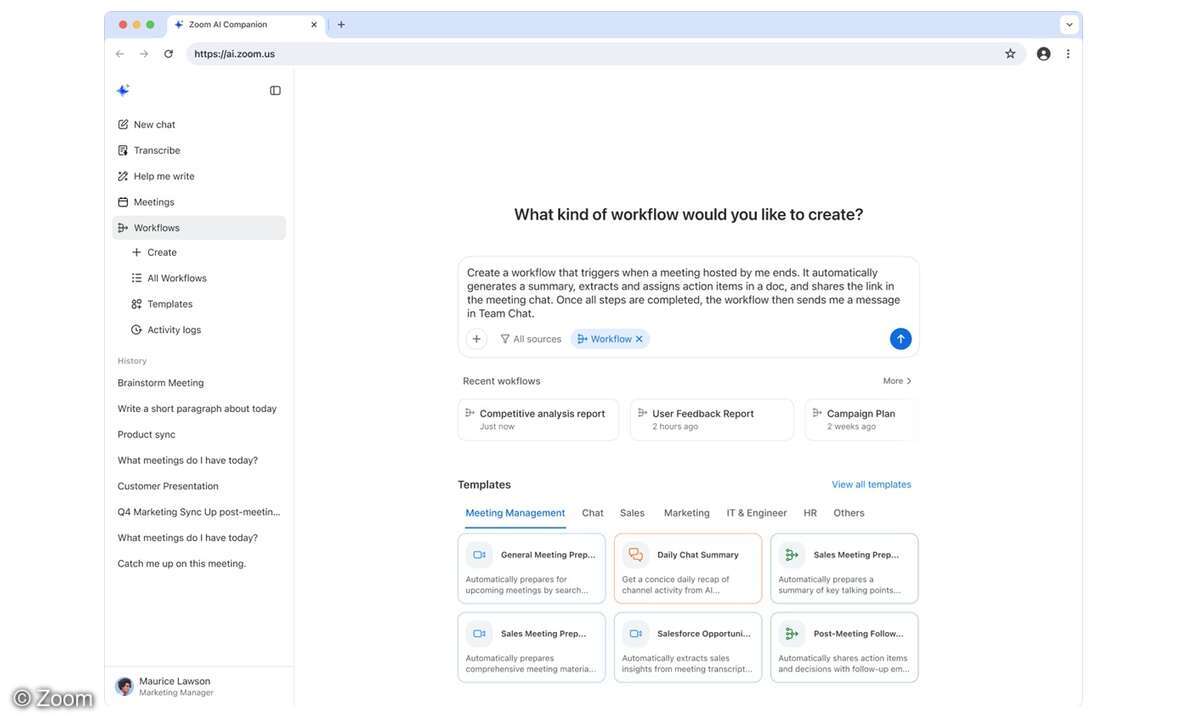The width and height of the screenshot is (1200, 720).
Task: Collapse the sidebar using panel icon
Action: point(275,90)
